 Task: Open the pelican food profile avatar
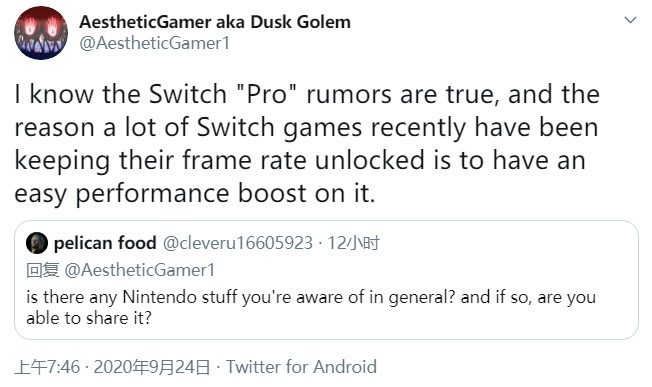pyautogui.click(x=37, y=243)
